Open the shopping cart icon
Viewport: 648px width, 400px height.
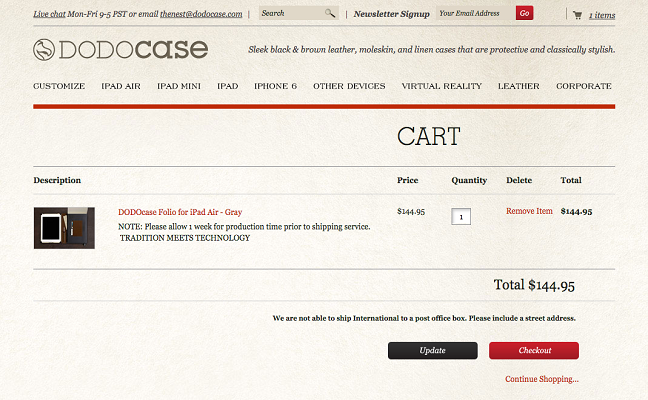[577, 15]
